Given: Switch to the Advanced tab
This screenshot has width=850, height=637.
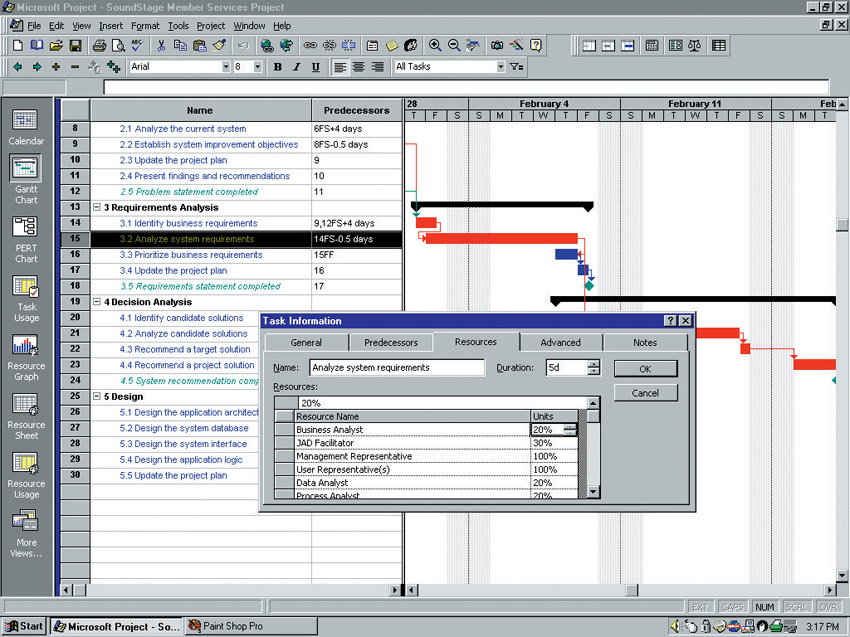Looking at the screenshot, I should (561, 343).
